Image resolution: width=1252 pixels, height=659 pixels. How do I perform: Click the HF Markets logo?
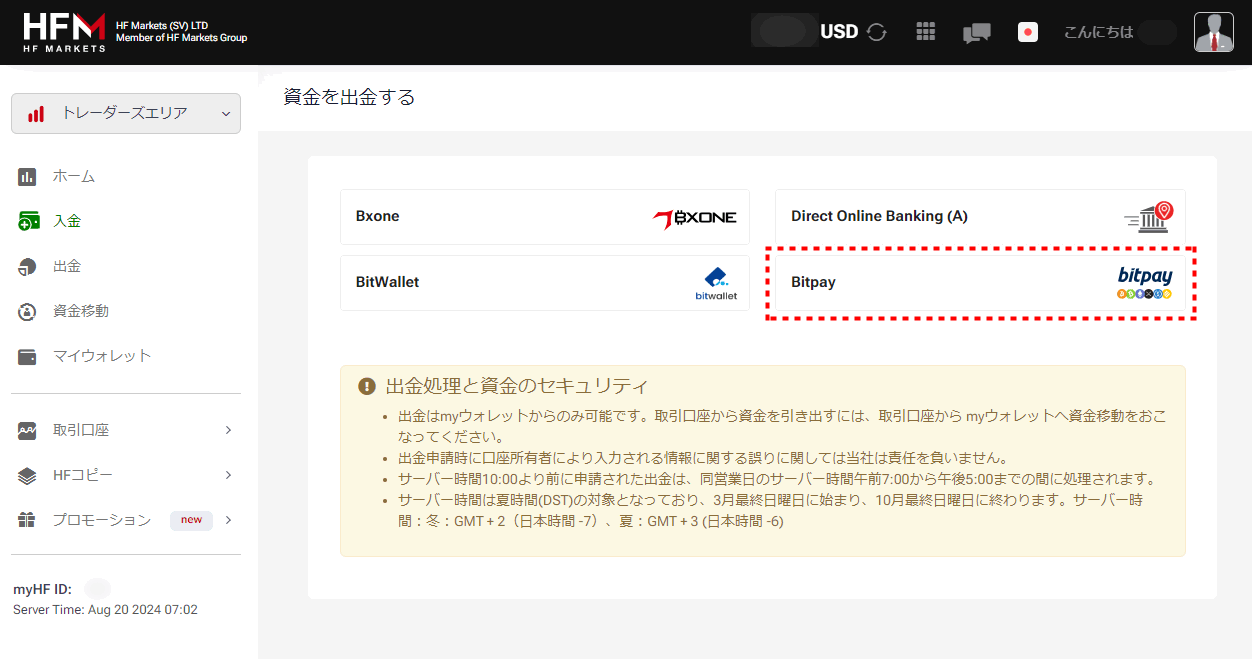click(64, 32)
